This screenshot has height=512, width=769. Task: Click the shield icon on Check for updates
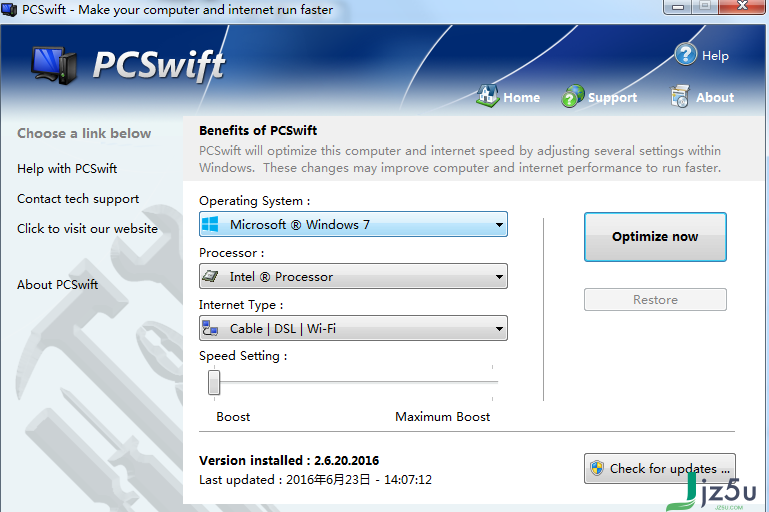(597, 468)
